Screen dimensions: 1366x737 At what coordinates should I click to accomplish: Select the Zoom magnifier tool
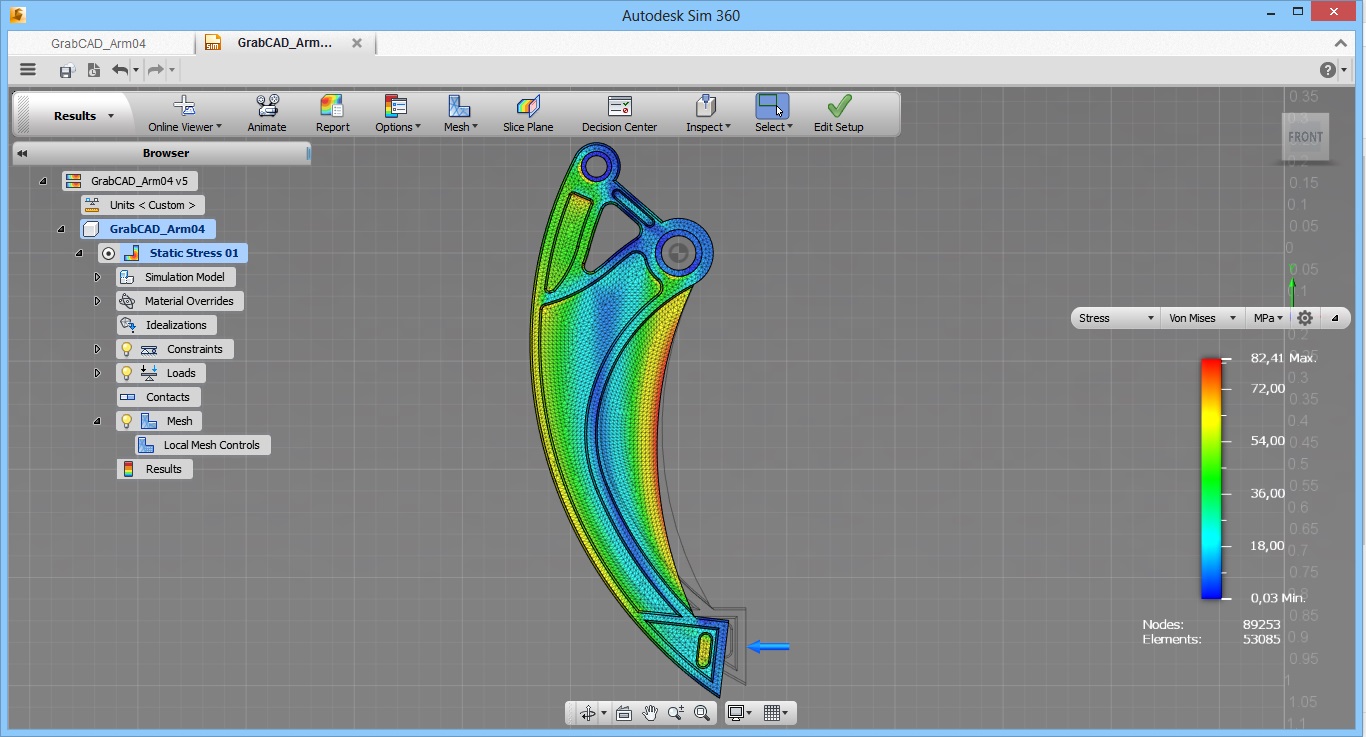[676, 713]
